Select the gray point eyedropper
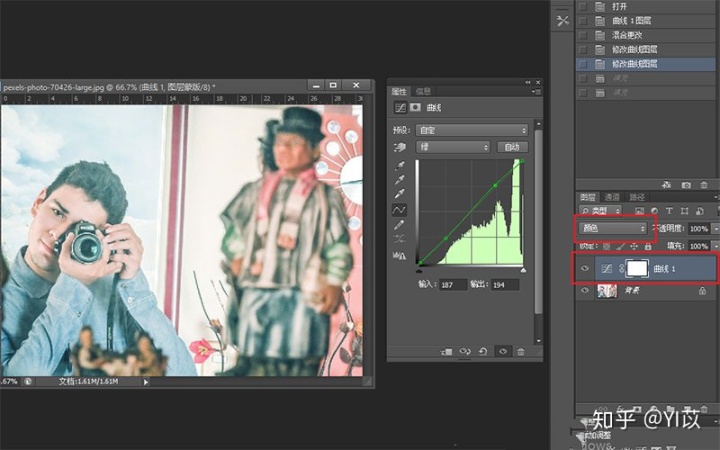Screen dimensions: 720x450 pyautogui.click(x=399, y=180)
